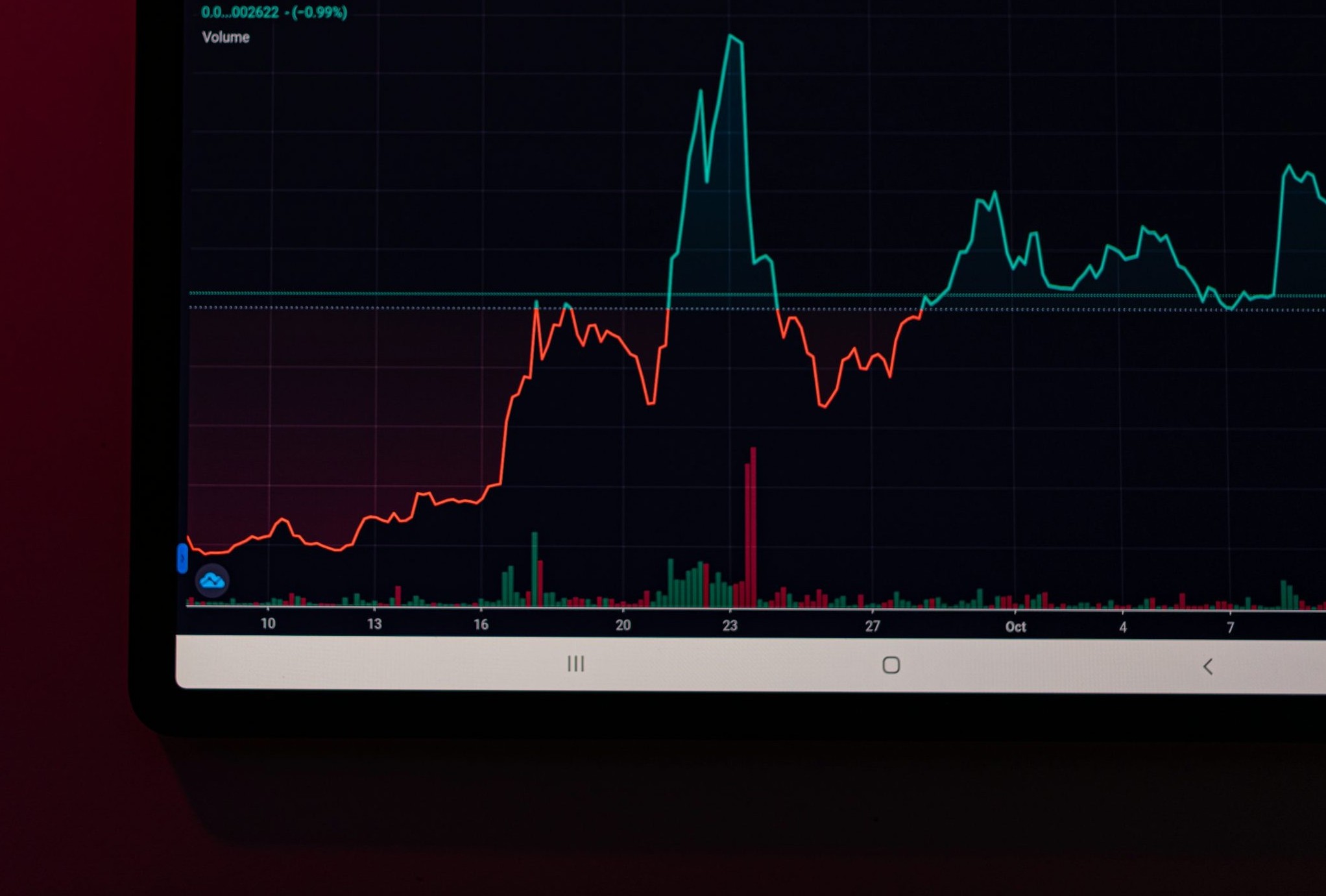Select the 4 date label on the axis
Viewport: 1326px width, 896px height.
pos(1124,626)
